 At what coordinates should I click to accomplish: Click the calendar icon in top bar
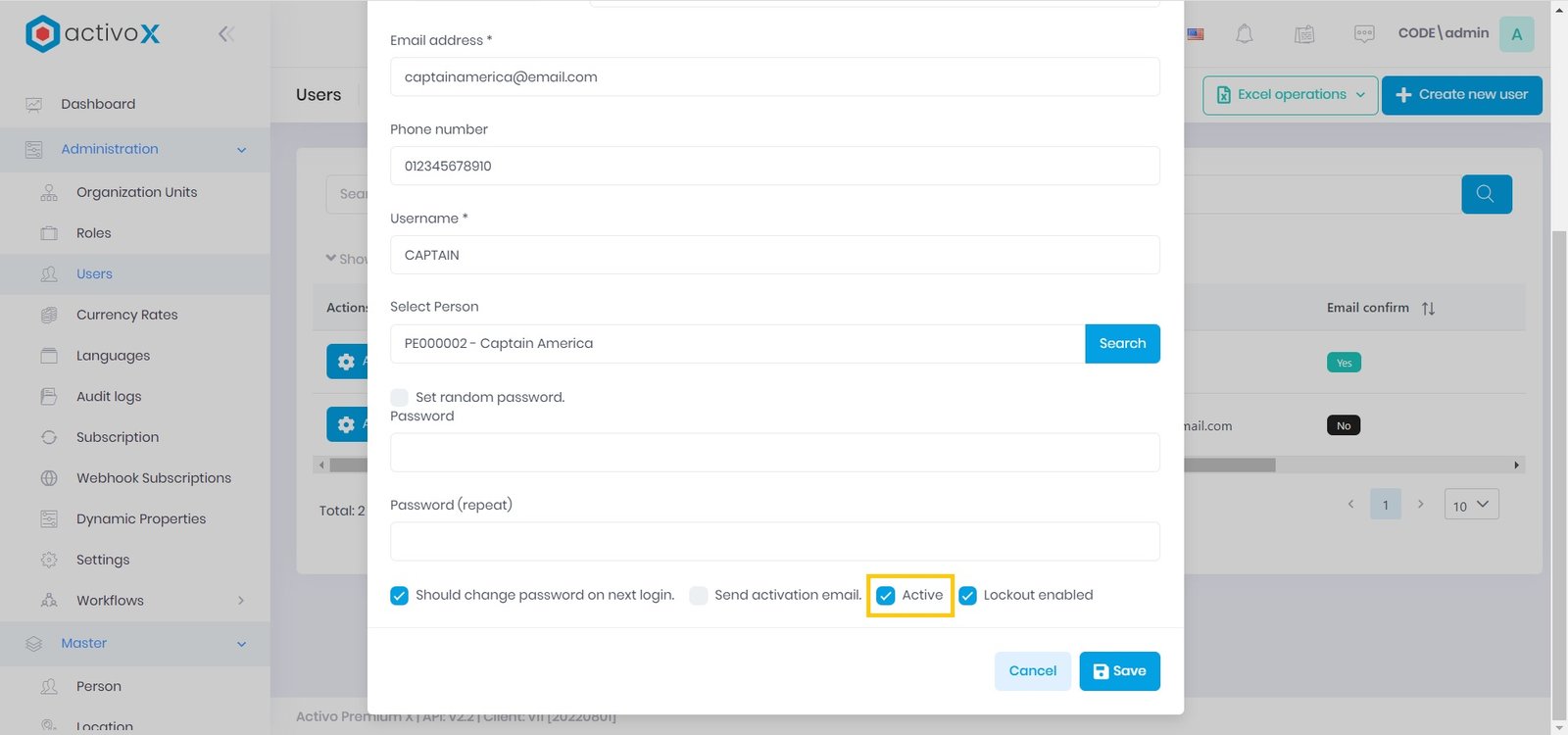[1303, 34]
